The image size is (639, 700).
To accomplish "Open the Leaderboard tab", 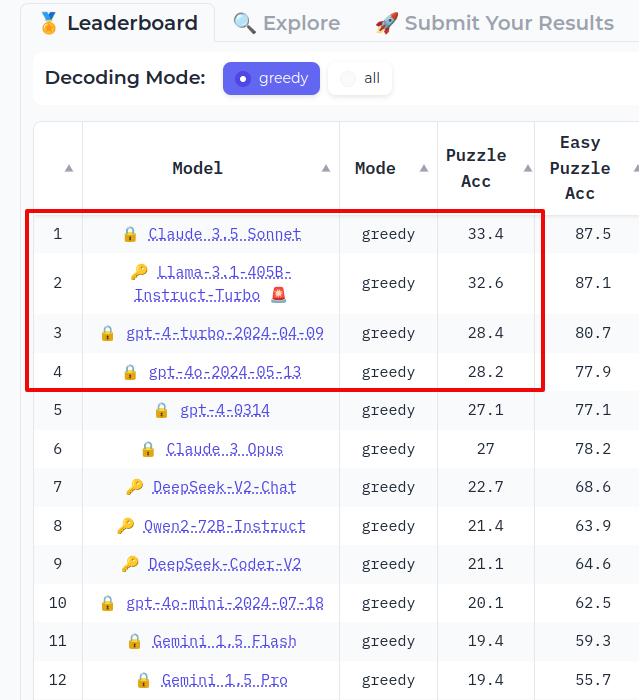I will [x=118, y=23].
